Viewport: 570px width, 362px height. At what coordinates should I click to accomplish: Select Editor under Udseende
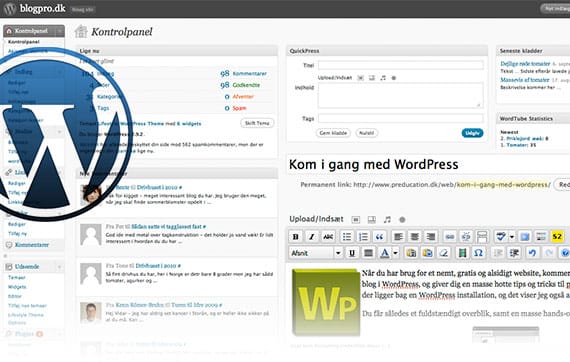[15, 296]
